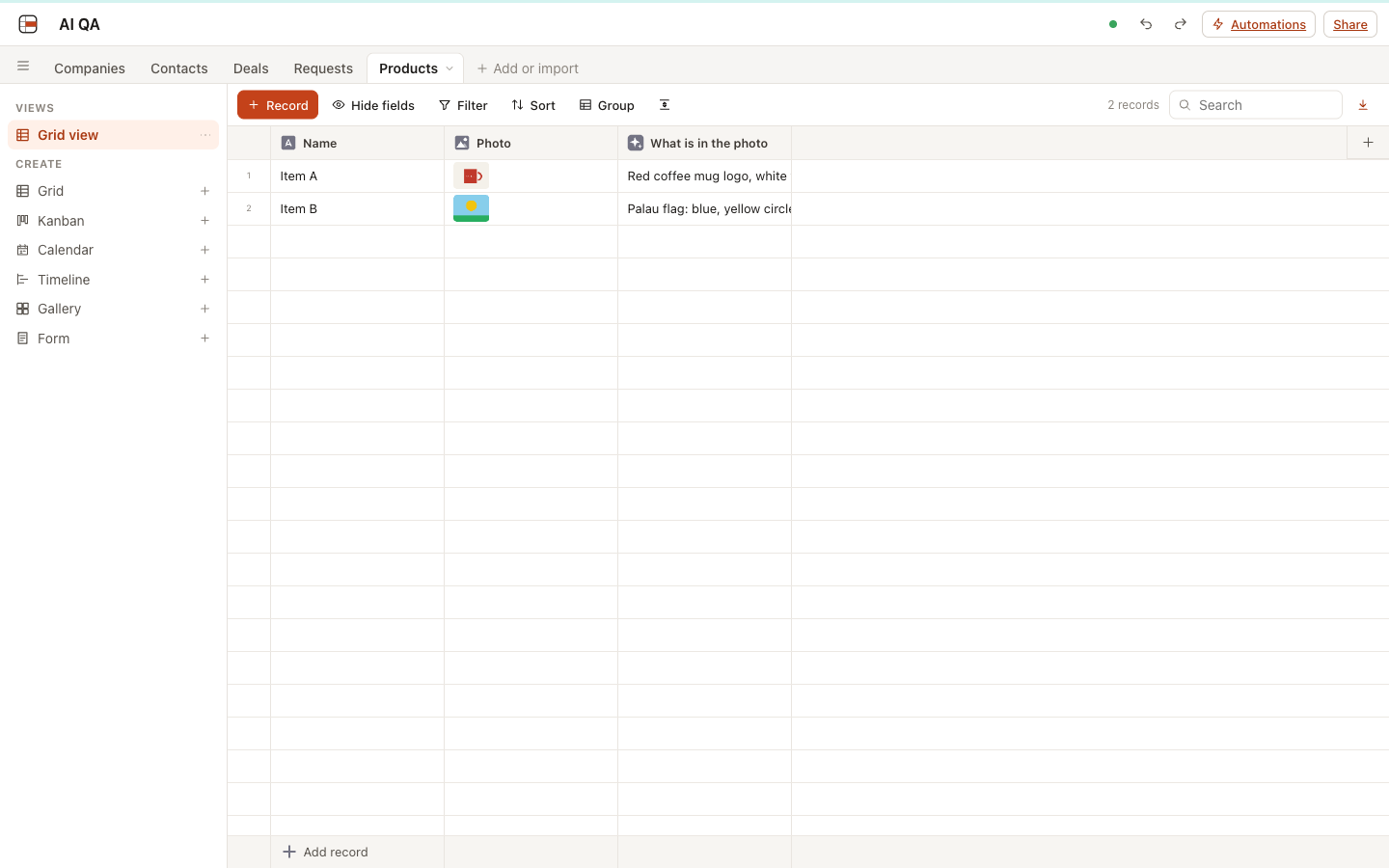Click the Share button
Image resolution: width=1389 pixels, height=868 pixels.
[x=1350, y=24]
